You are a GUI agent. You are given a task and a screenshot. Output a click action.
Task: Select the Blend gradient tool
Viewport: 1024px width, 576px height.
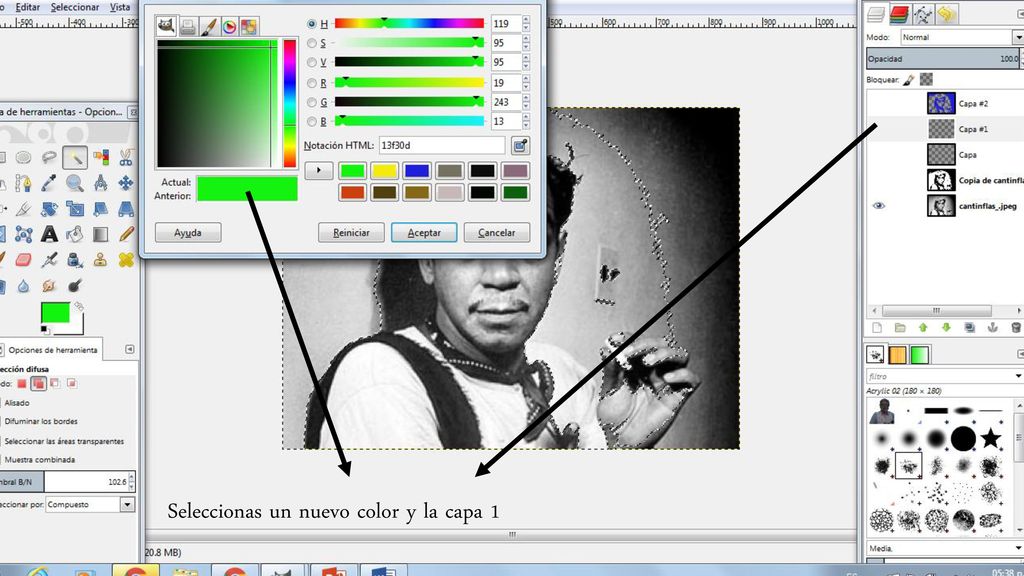101,234
